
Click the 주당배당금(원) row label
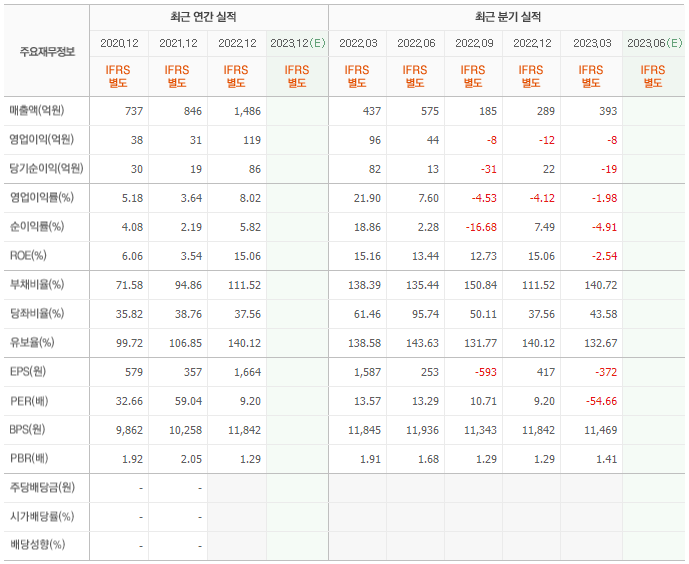point(42,487)
